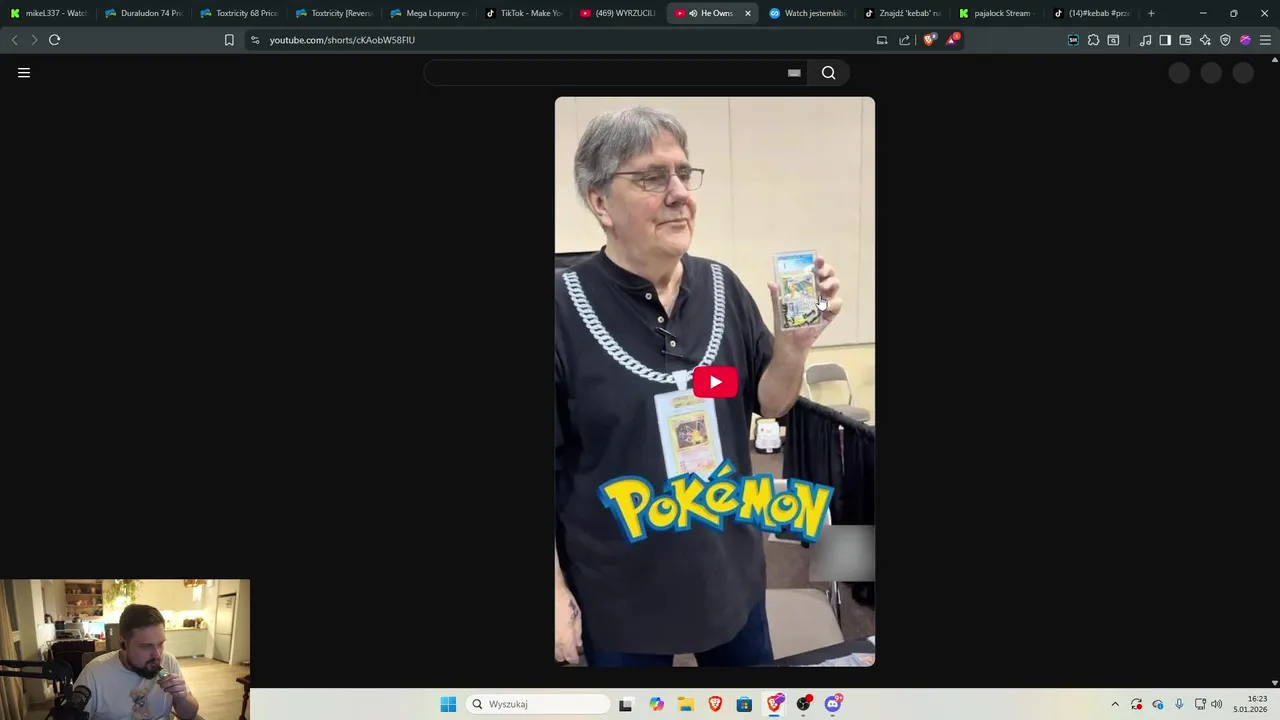Switch to mikeL337 Kick tab
The height and width of the screenshot is (720, 1280).
coord(48,13)
